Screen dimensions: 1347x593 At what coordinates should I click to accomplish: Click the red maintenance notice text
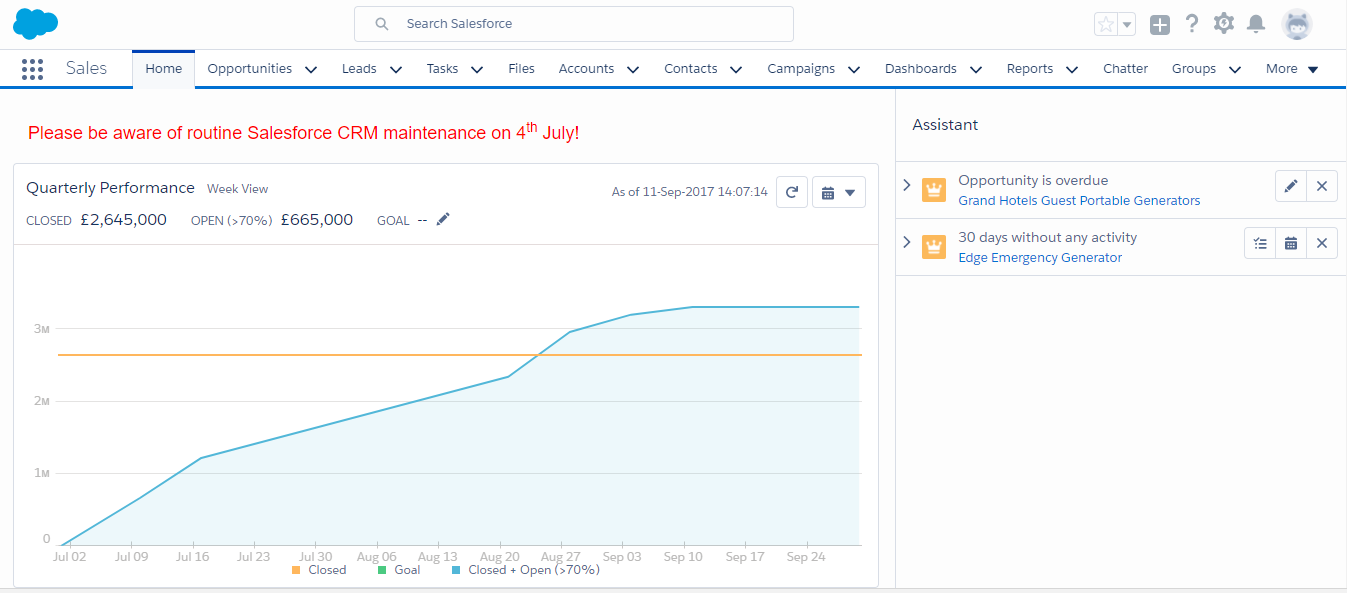coord(304,131)
